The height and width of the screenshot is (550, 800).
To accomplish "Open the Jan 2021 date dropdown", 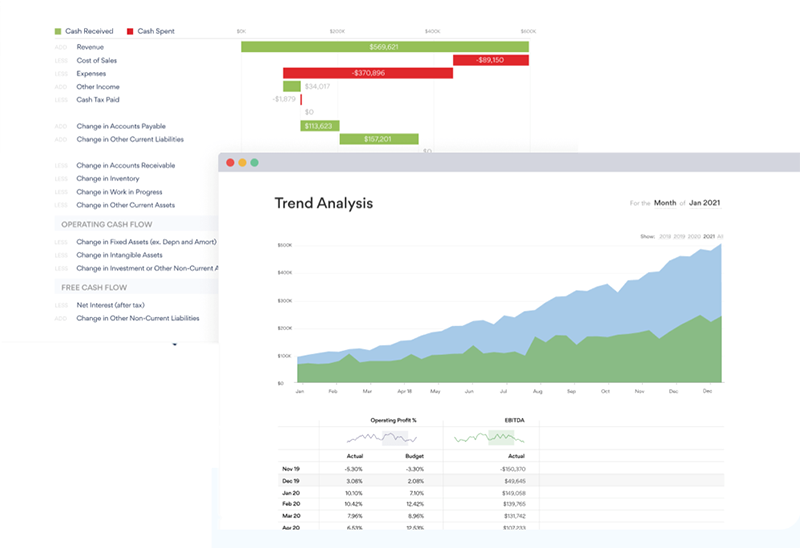I will (705, 203).
